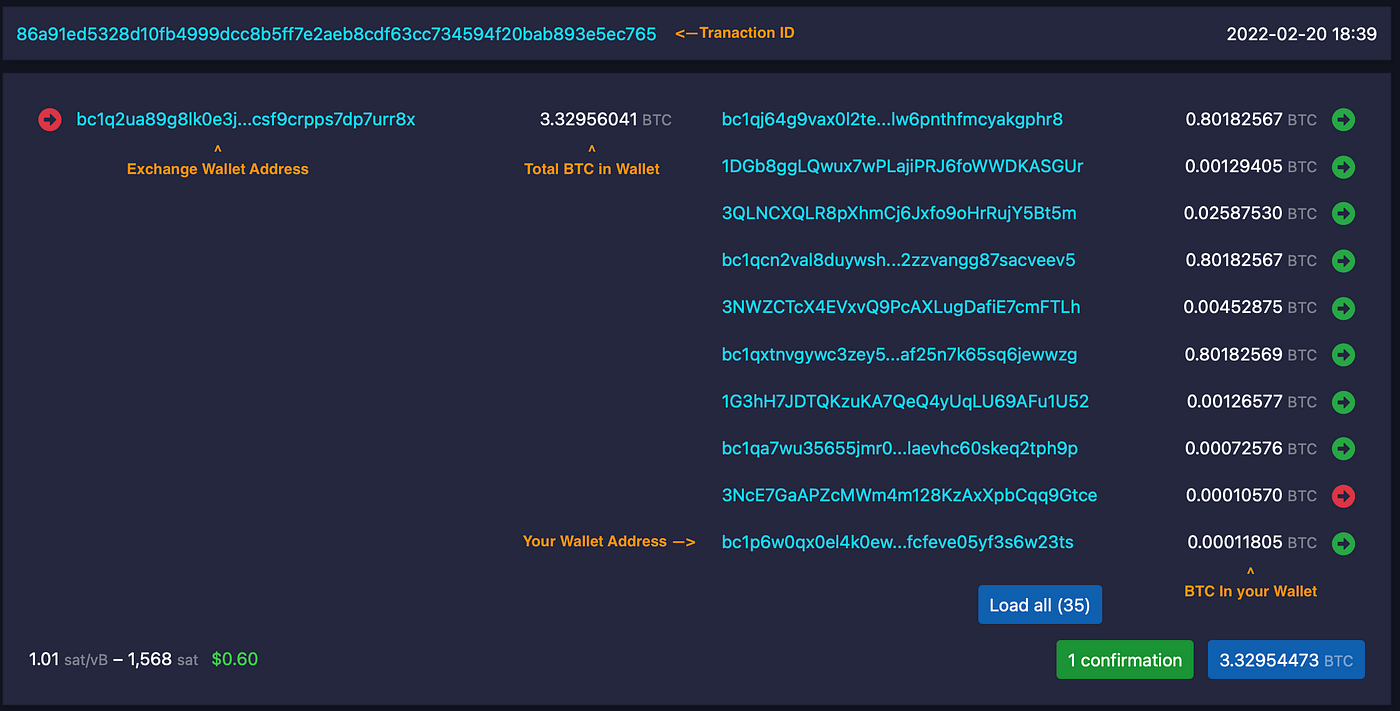This screenshot has width=1400, height=711.
Task: Open output address bc1p6w0qx0el4k0ew
Action: (x=897, y=542)
